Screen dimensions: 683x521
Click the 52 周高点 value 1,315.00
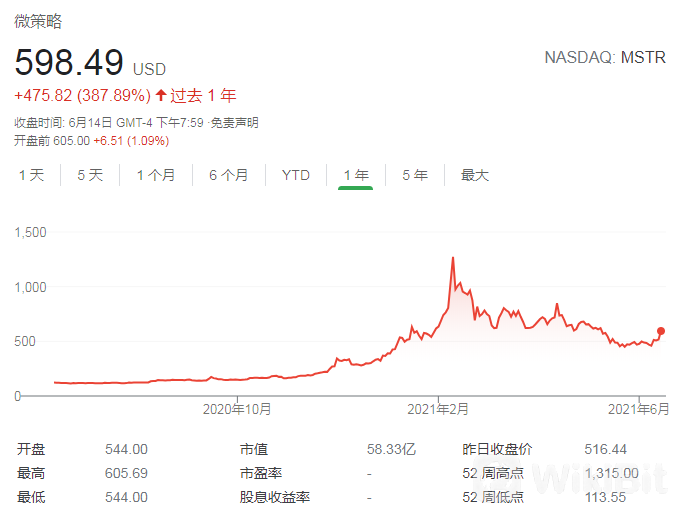(x=612, y=473)
